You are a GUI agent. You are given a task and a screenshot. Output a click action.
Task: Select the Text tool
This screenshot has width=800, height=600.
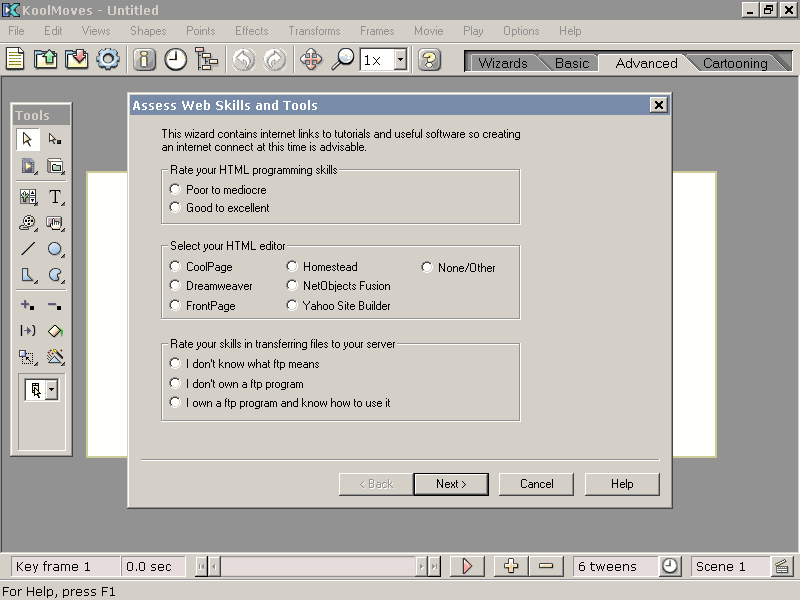[x=55, y=196]
